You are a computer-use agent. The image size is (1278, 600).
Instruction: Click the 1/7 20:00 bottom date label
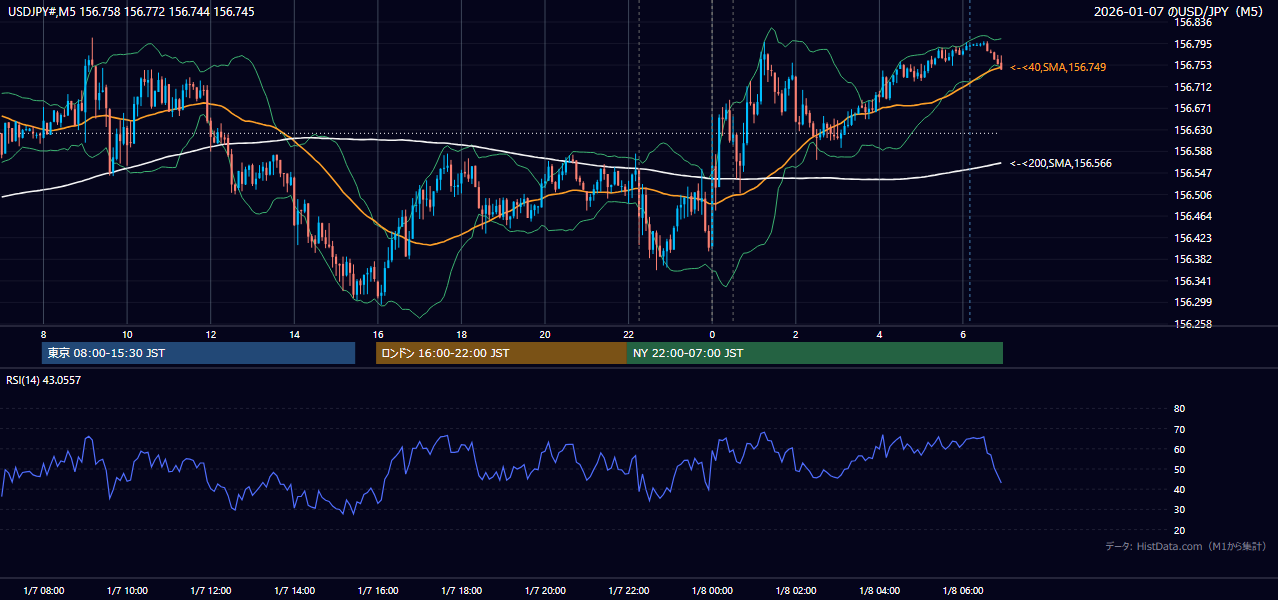pos(545,590)
